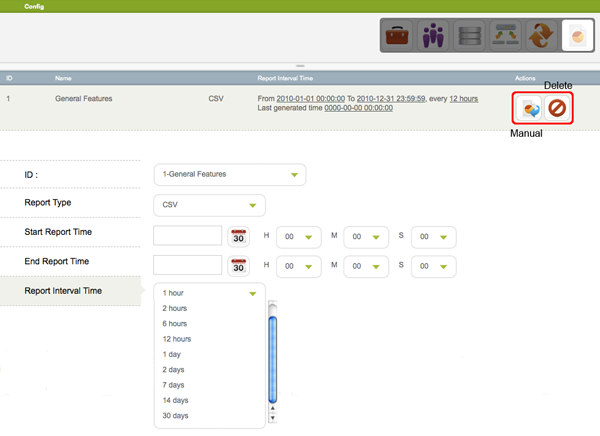Viewport: 600px width, 436px height.
Task: Click the Delete report icon
Action: (x=557, y=107)
